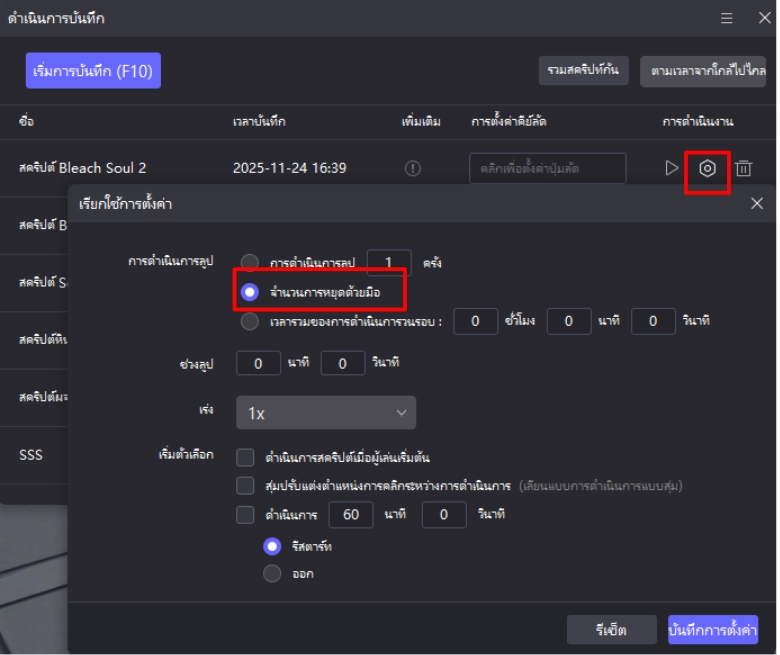Enable run script when player starts checkbox
This screenshot has height=655, width=780.
tap(245, 458)
